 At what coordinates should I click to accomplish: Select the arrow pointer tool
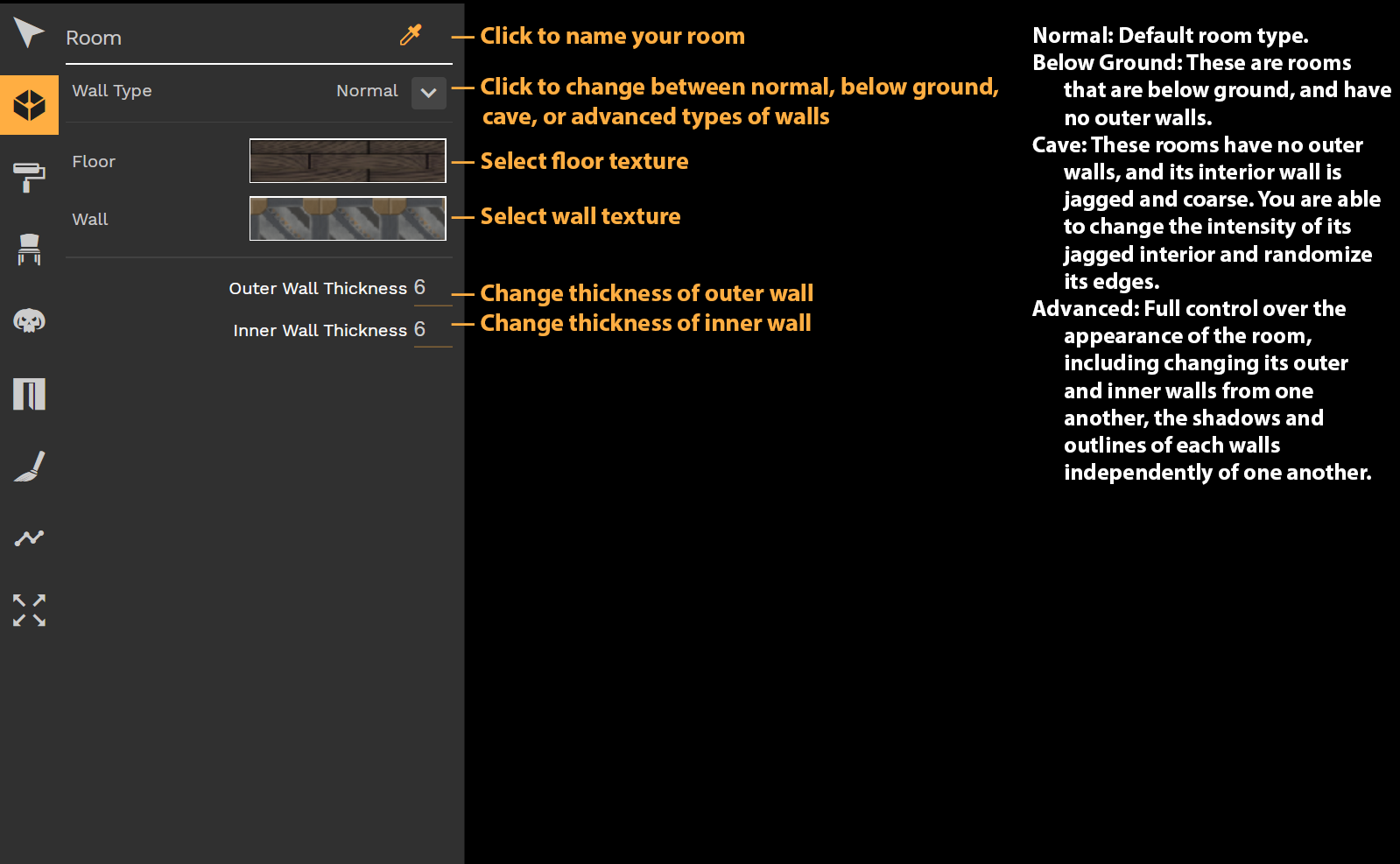coord(29,33)
